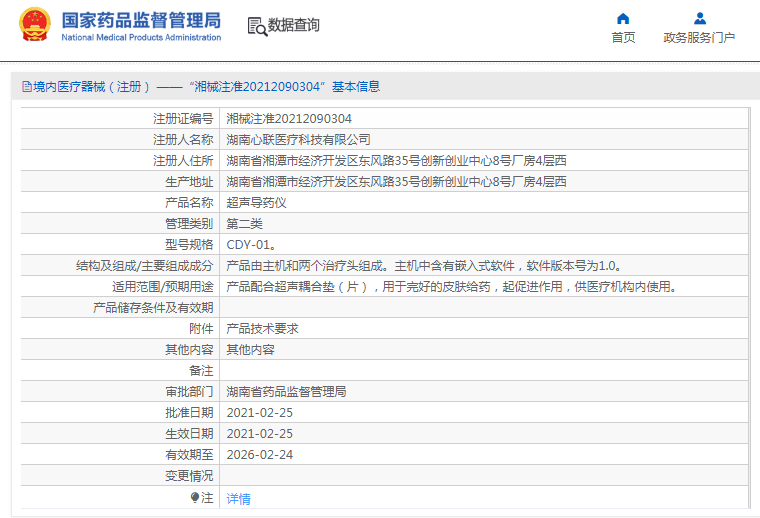This screenshot has width=760, height=518.
Task: Click the 国家药品监督管理局 title
Action: (x=141, y=20)
